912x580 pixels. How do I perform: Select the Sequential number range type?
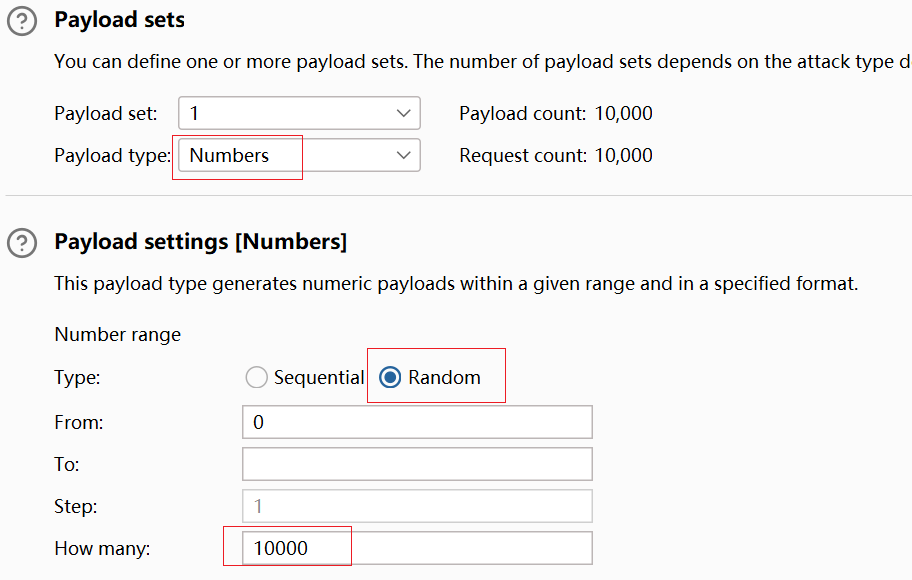click(x=257, y=377)
